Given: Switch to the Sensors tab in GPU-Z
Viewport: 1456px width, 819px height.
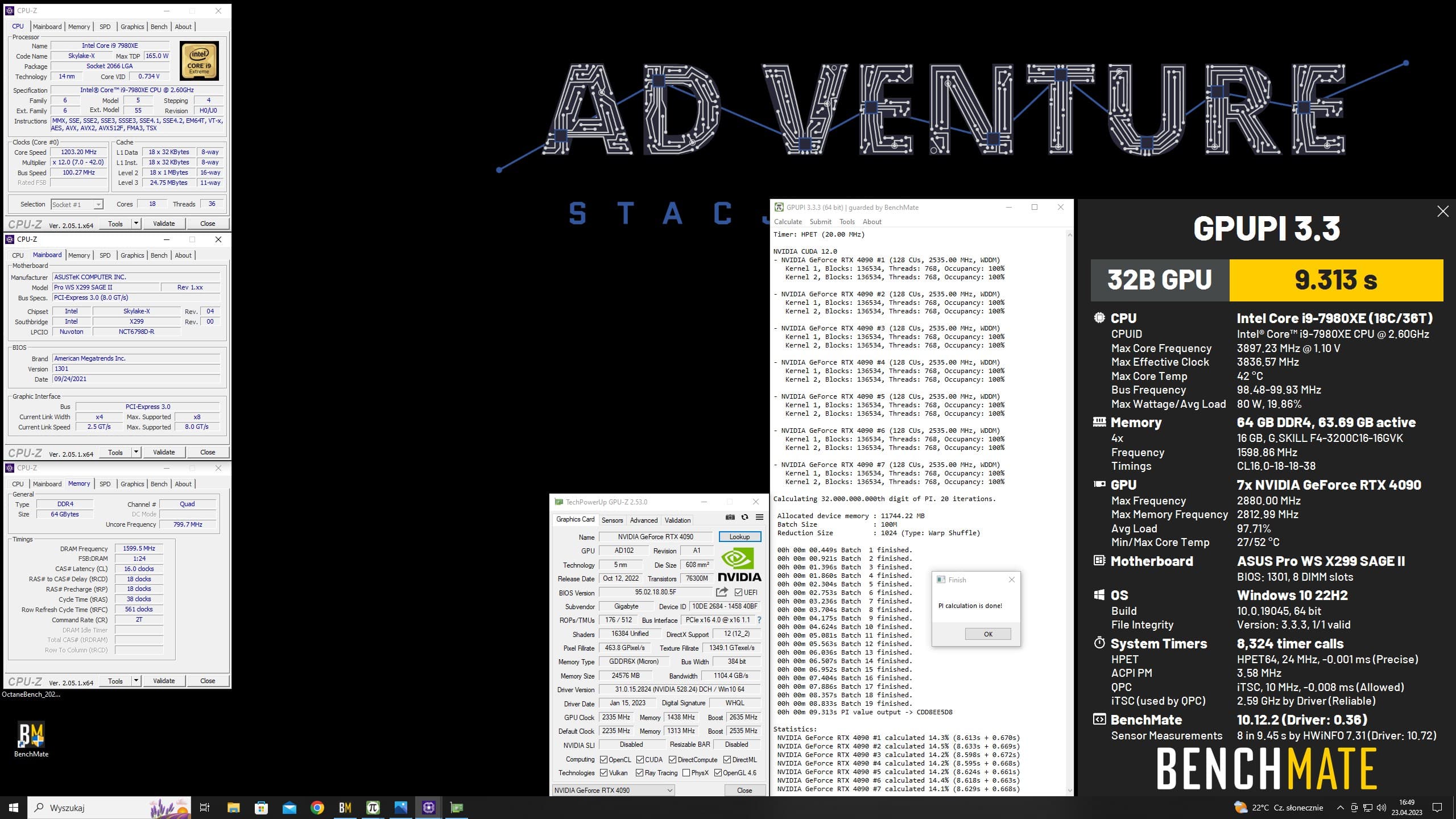Looking at the screenshot, I should tap(612, 520).
